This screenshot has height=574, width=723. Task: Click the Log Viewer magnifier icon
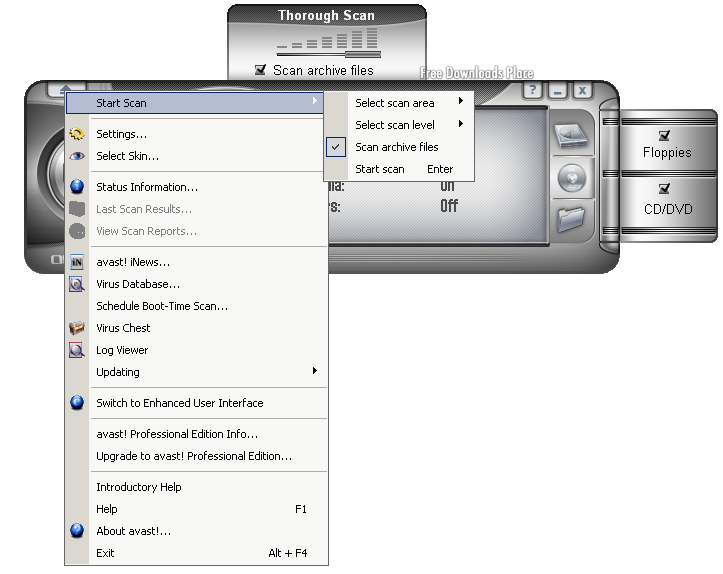click(77, 350)
